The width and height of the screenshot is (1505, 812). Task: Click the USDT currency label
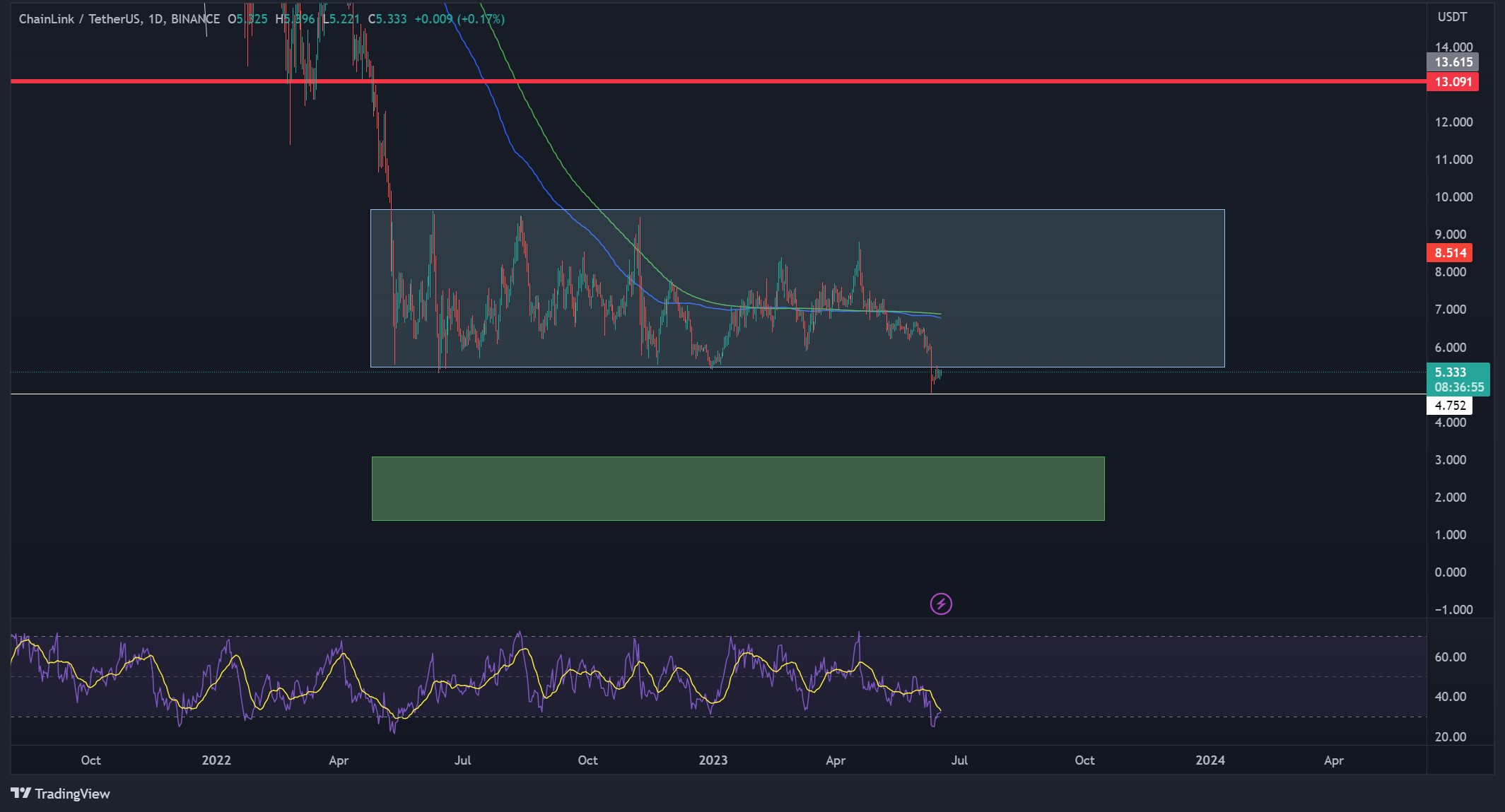point(1452,17)
